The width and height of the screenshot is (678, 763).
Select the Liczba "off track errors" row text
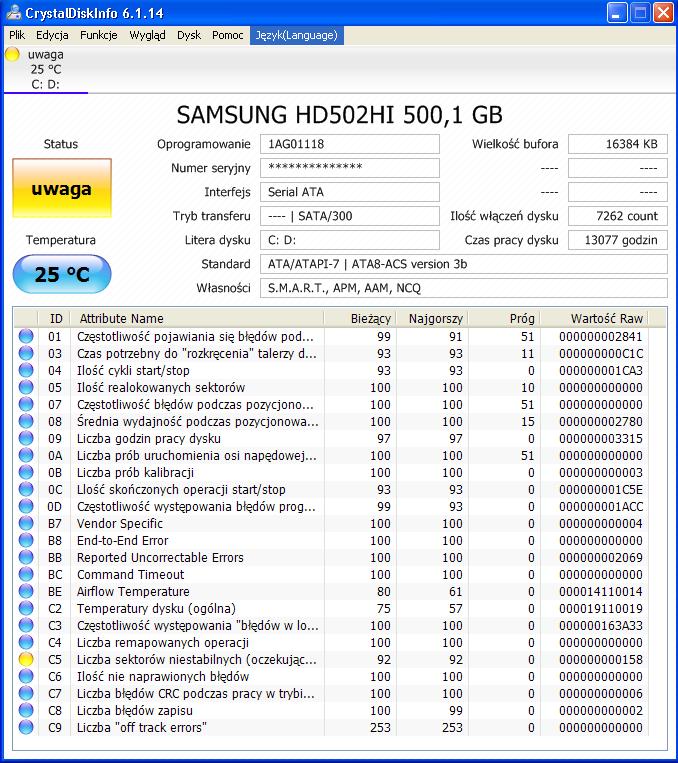(142, 727)
